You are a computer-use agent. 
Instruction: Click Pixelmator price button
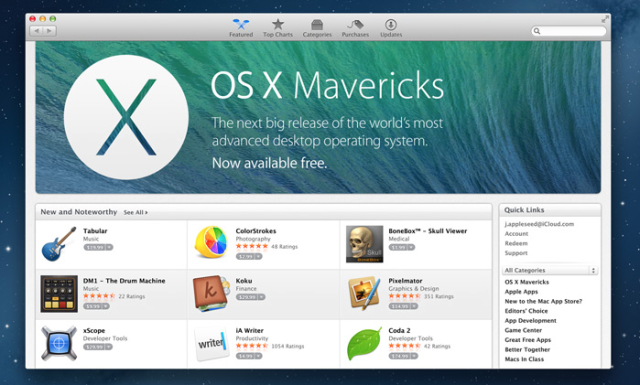click(400, 306)
